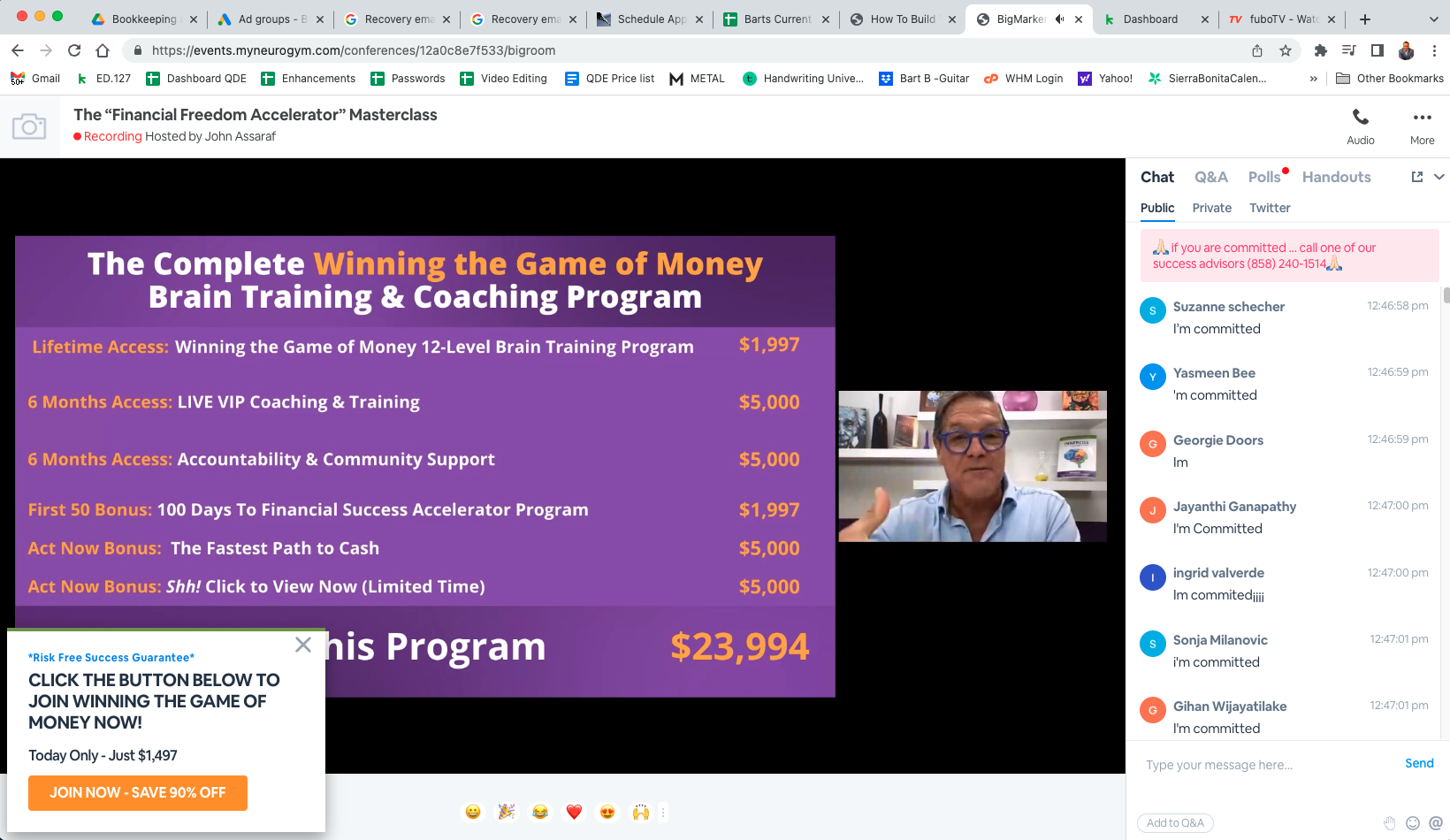Switch to Twitter chat tab
Viewport: 1450px width, 840px height.
[1270, 208]
